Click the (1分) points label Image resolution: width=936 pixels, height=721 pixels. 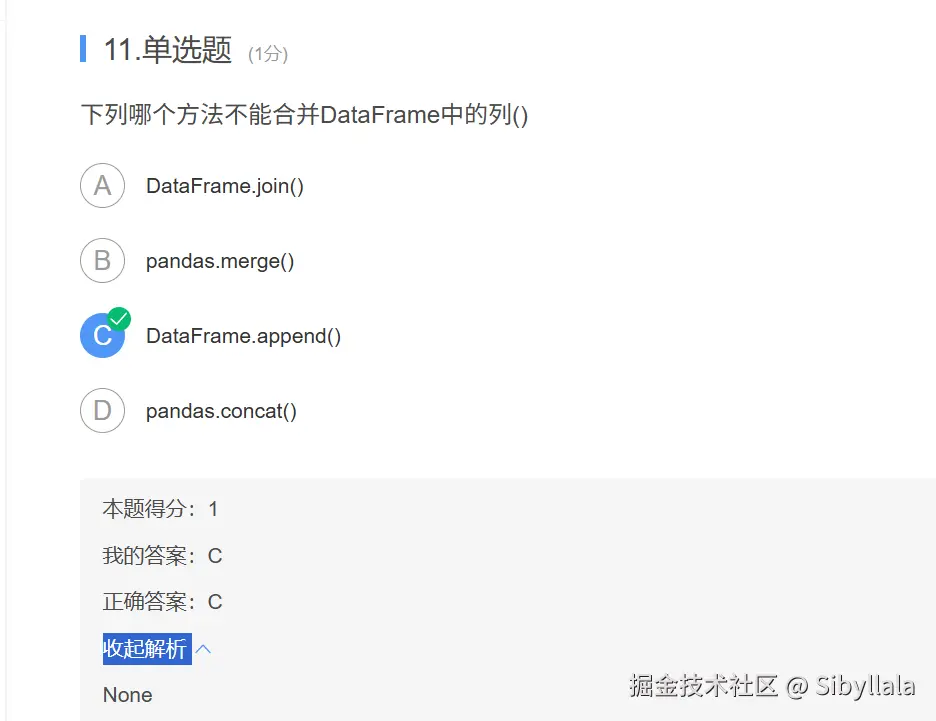268,54
